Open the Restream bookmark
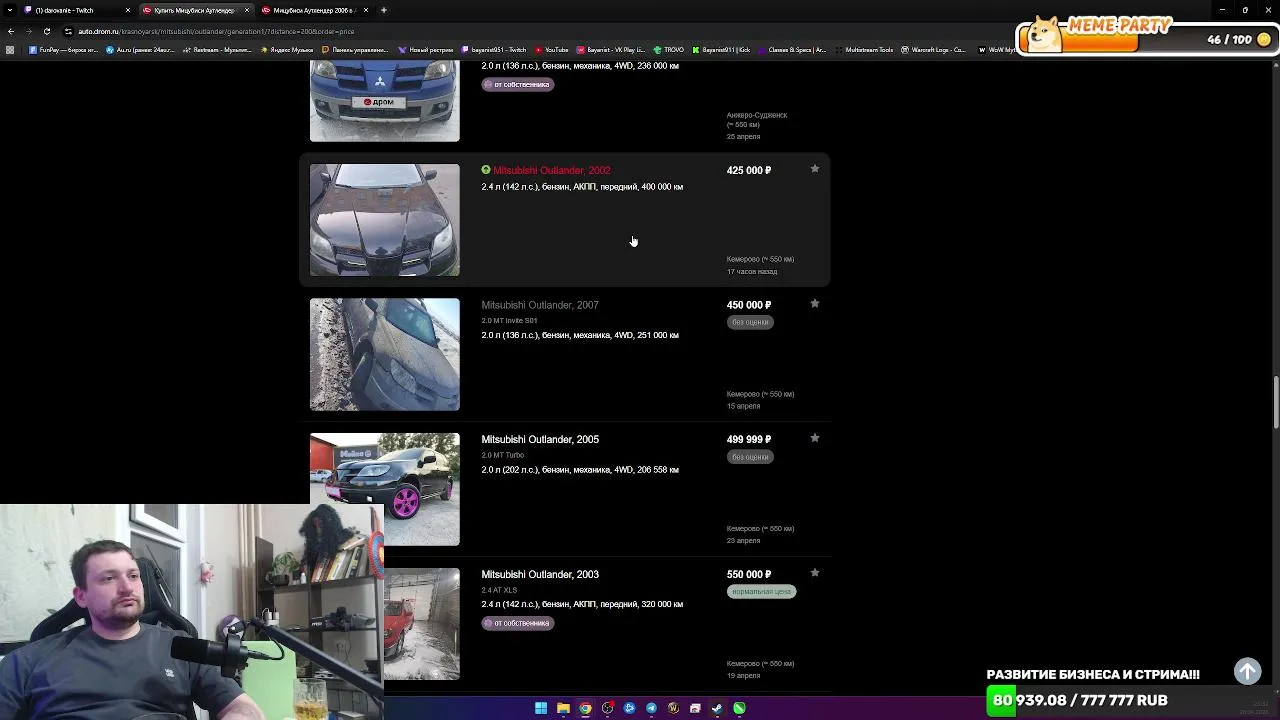Image resolution: width=1280 pixels, height=720 pixels. pos(217,49)
